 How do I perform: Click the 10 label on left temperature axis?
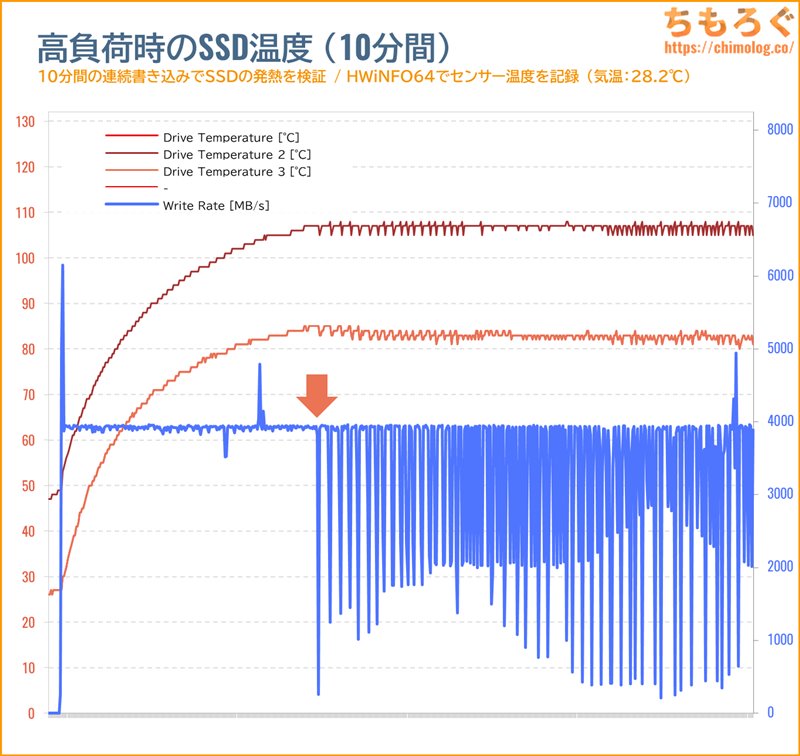(x=28, y=668)
